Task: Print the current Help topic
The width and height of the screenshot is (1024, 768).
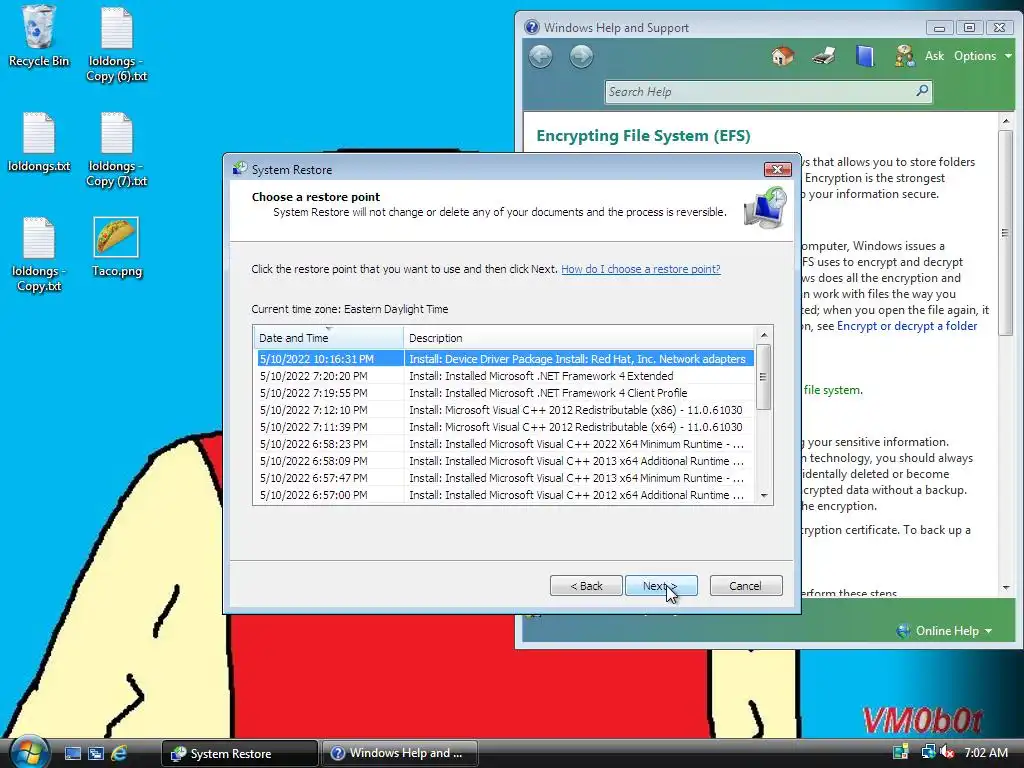Action: tap(824, 56)
